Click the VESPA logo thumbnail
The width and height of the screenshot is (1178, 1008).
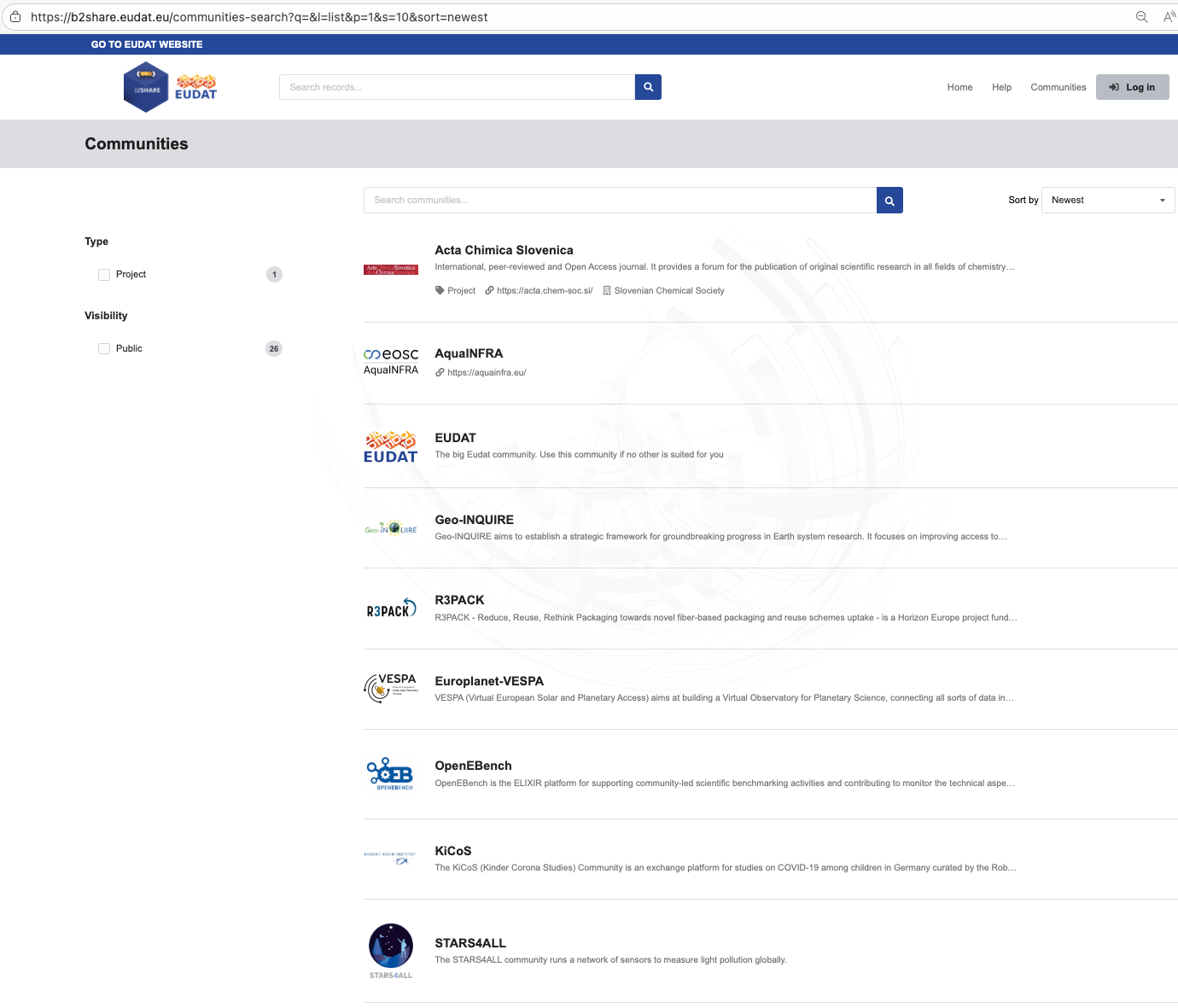coord(391,688)
